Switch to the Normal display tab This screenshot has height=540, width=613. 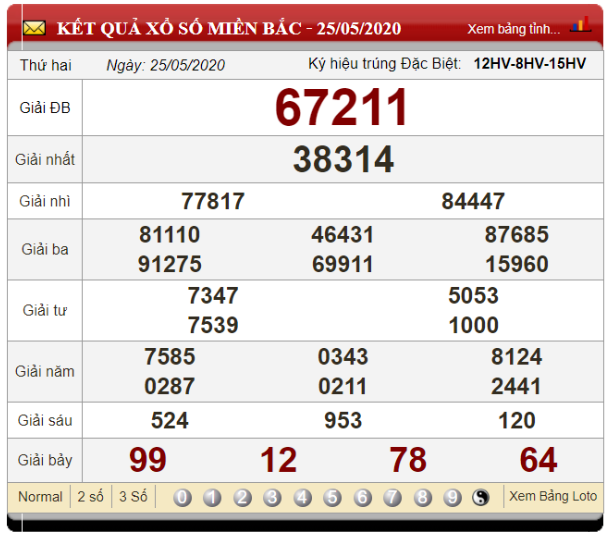coord(40,497)
